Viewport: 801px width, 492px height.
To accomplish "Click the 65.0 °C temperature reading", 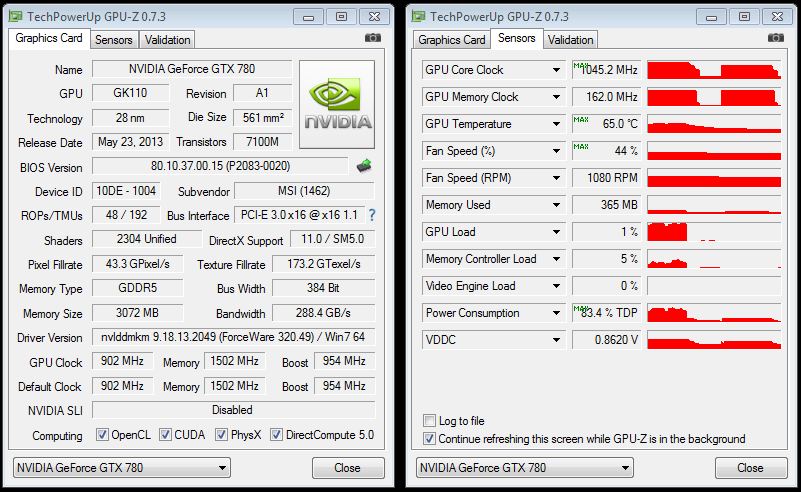I will [606, 124].
